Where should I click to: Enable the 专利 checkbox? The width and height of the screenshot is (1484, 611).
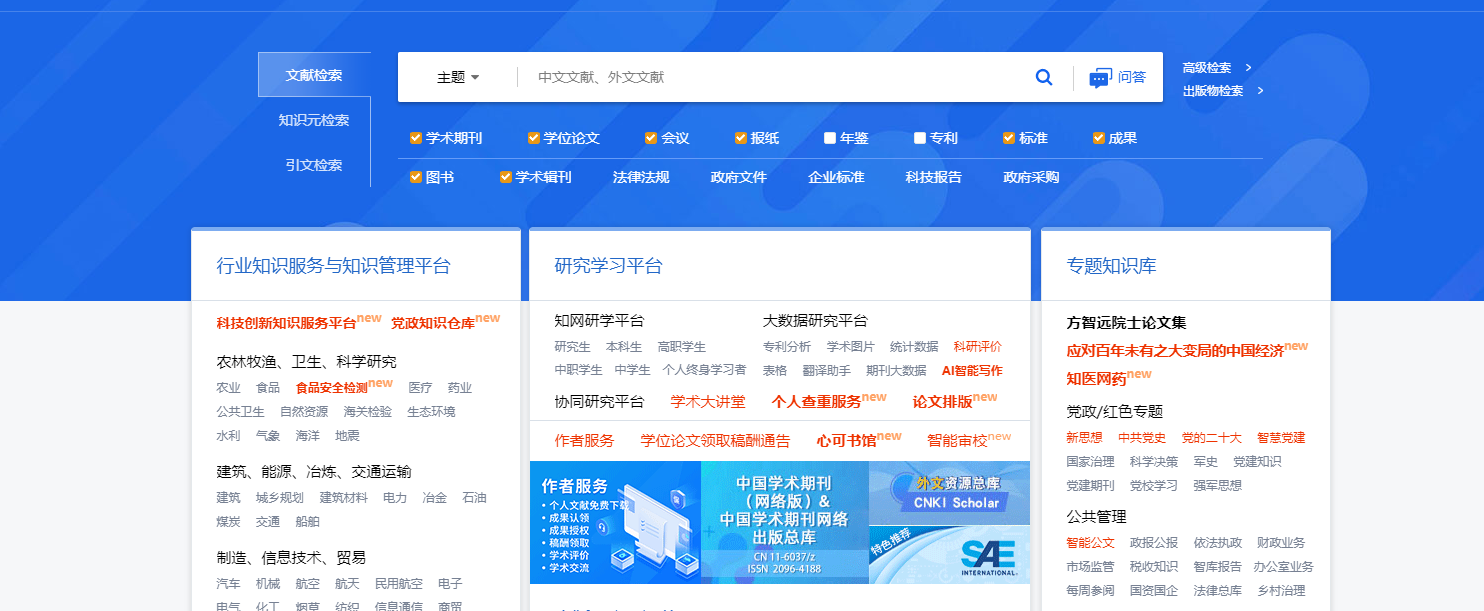[x=920, y=138]
